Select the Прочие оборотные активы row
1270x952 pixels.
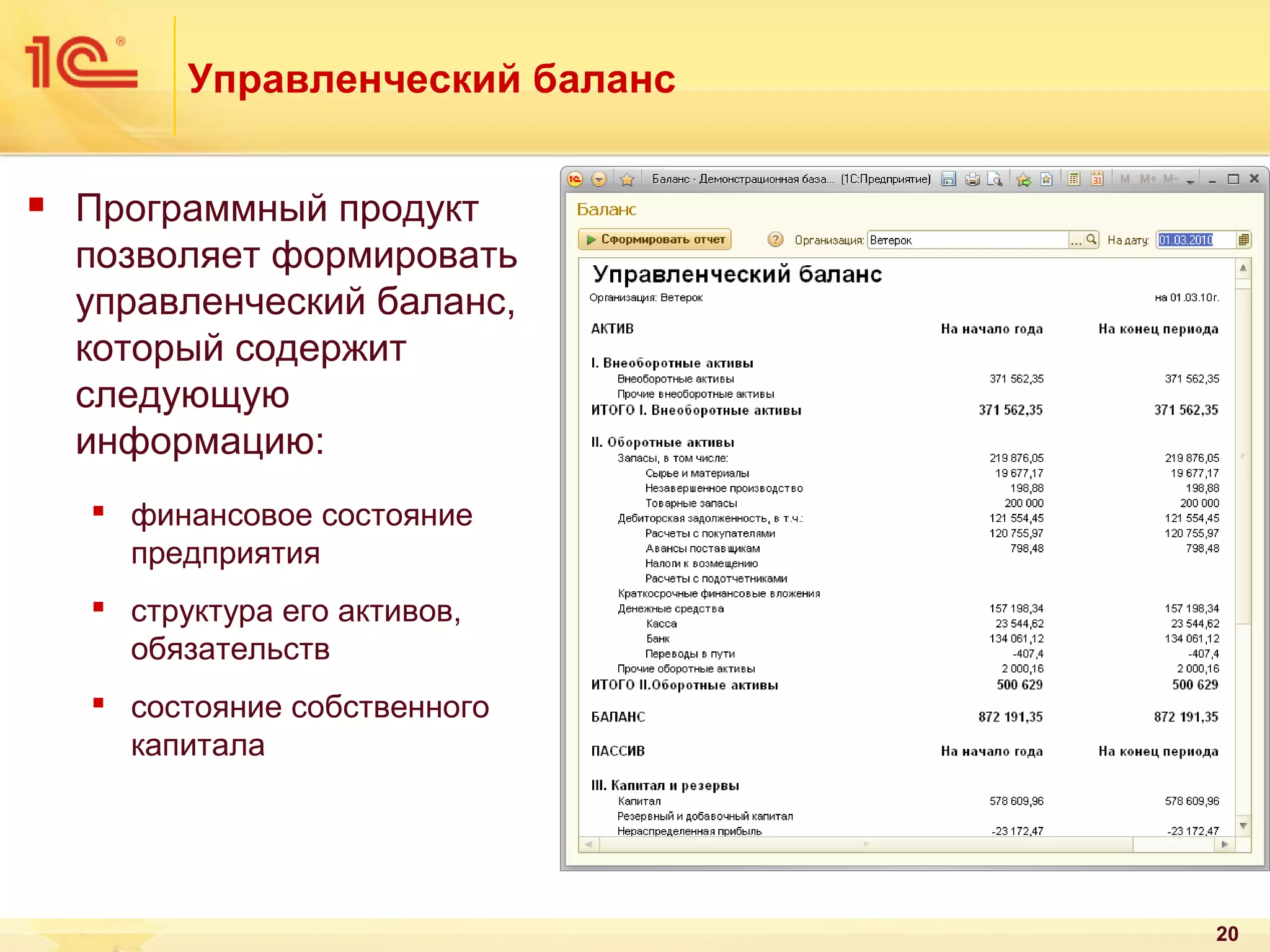[x=905, y=669]
